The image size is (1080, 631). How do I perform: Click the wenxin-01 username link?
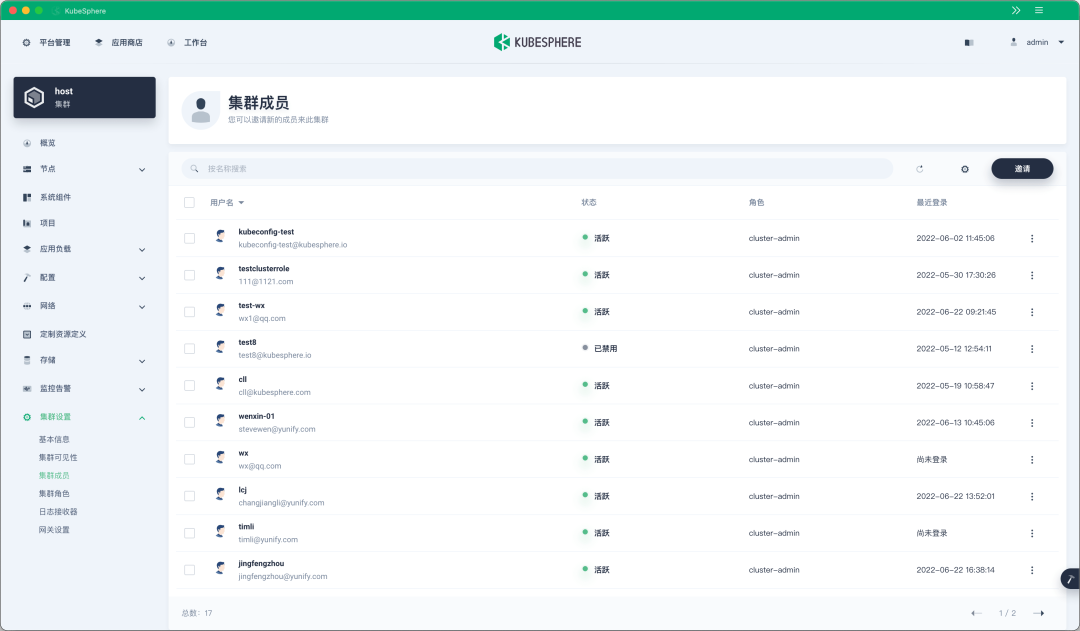pyautogui.click(x=256, y=416)
